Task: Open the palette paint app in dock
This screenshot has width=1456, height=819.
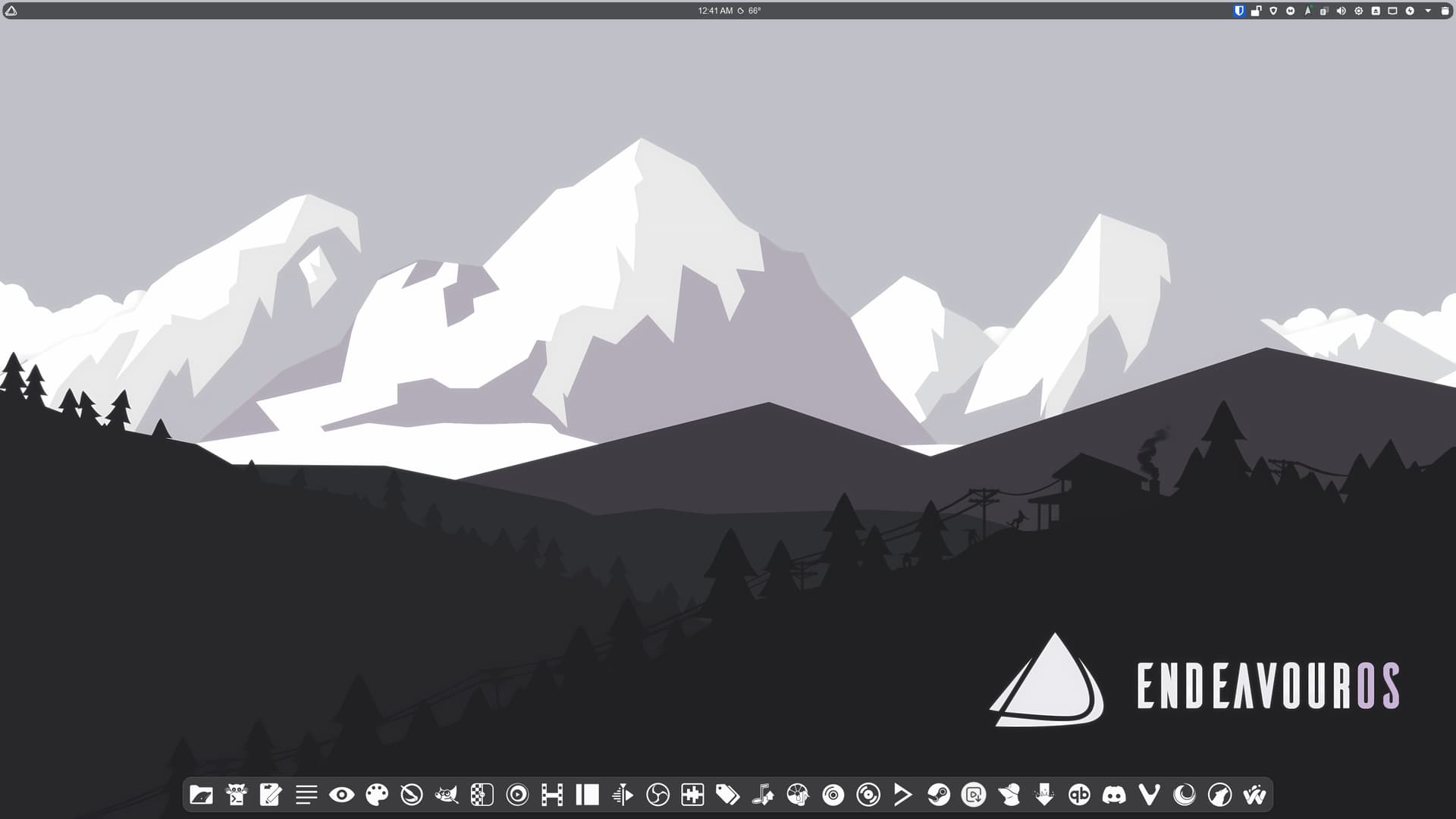Action: (377, 795)
